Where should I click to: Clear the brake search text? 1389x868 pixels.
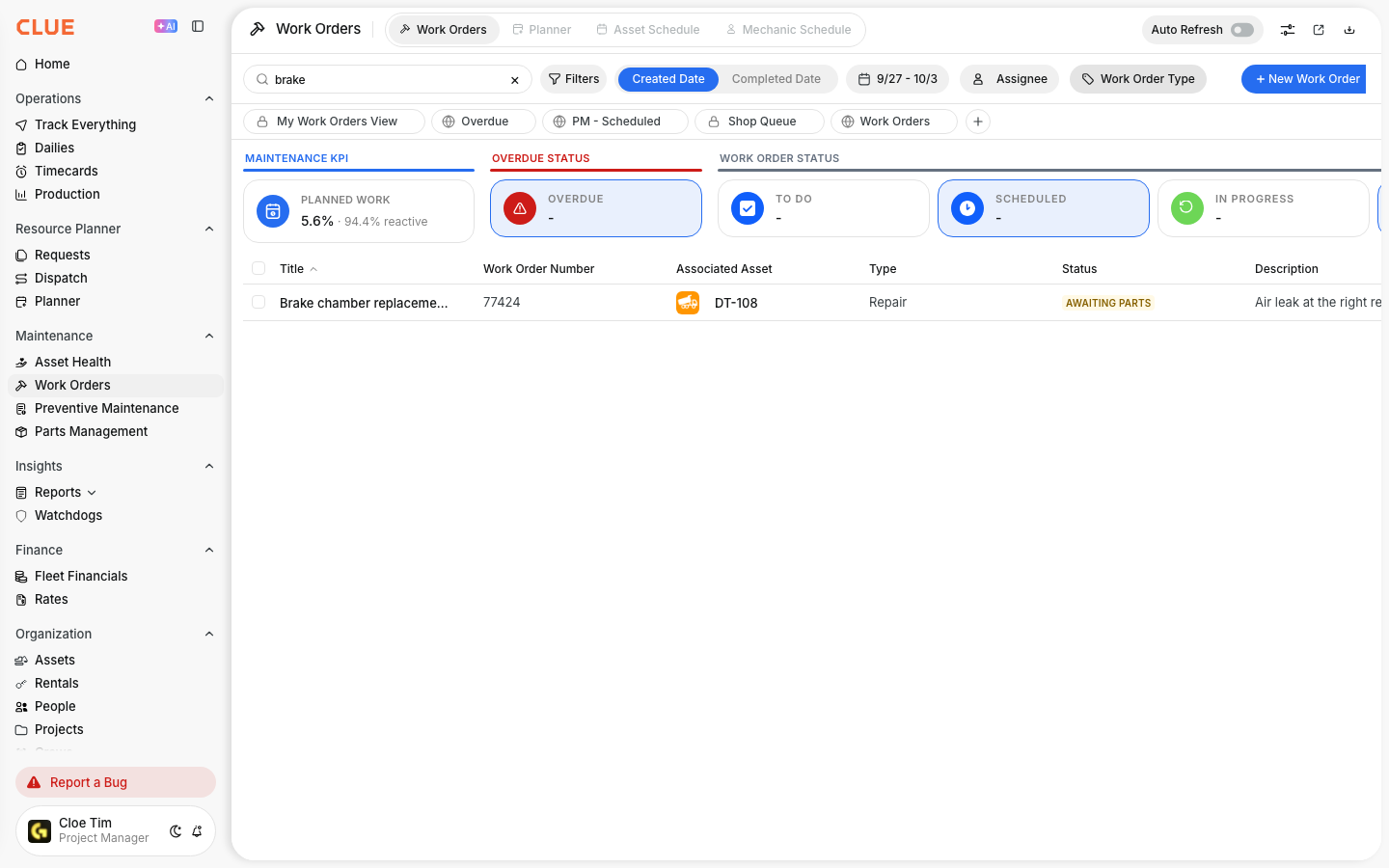pos(515,80)
